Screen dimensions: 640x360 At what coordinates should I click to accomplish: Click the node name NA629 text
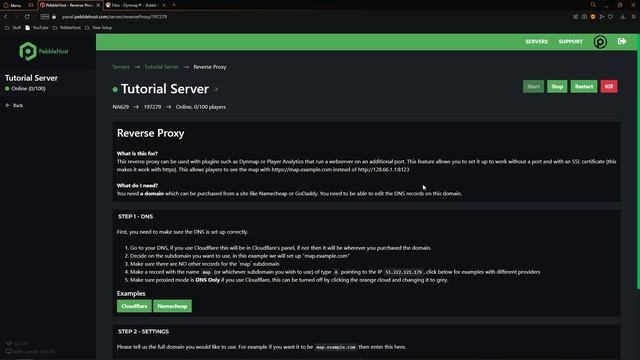pos(120,107)
